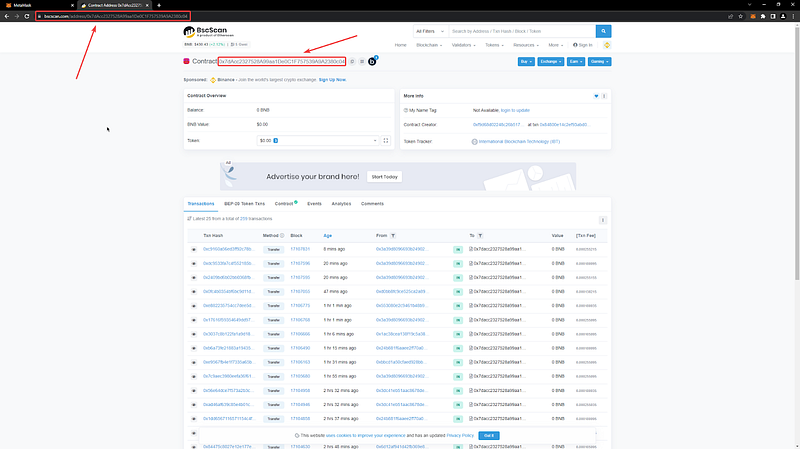This screenshot has height=449, width=800.
Task: Open the browser profile icon
Action: (783, 16)
